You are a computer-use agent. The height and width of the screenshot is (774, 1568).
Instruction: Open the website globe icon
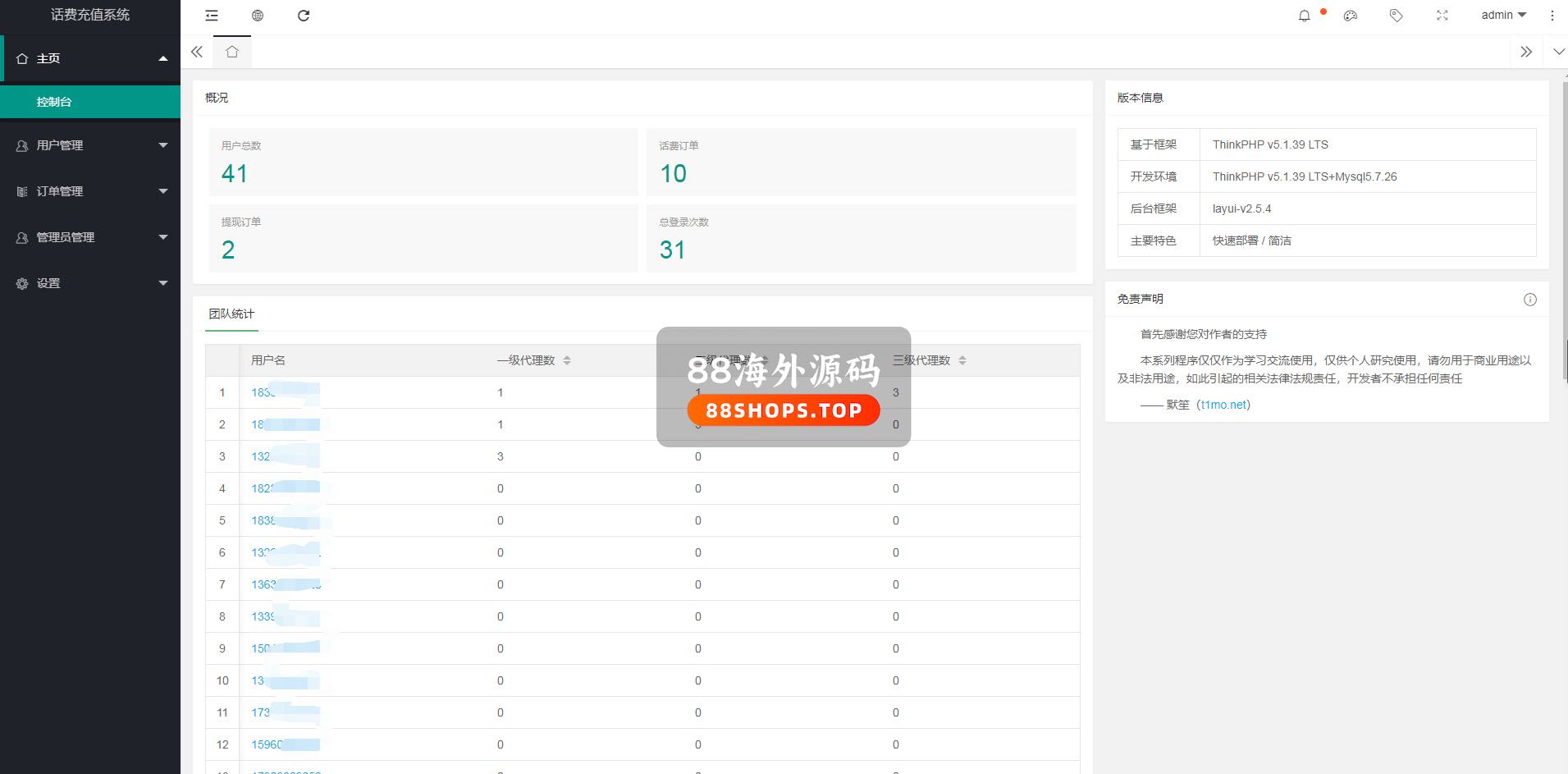258,16
